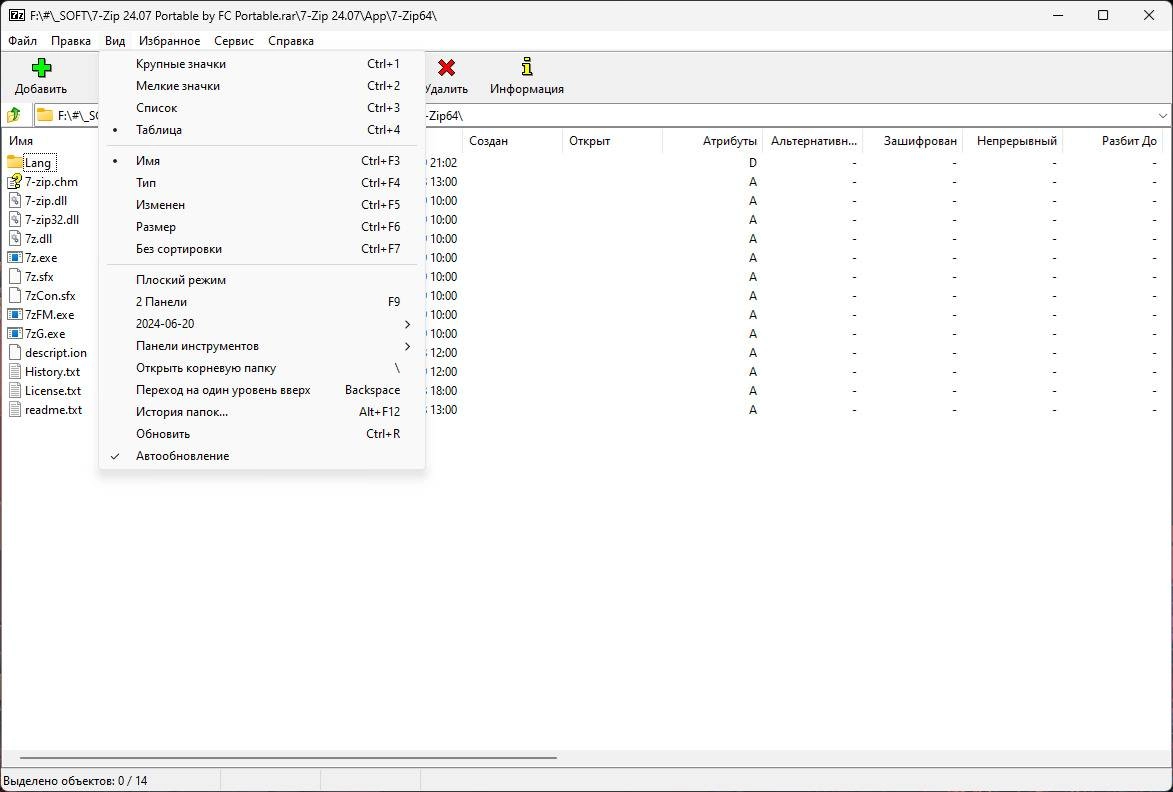Click the Solid (Непрерывный) column header

coord(1012,141)
